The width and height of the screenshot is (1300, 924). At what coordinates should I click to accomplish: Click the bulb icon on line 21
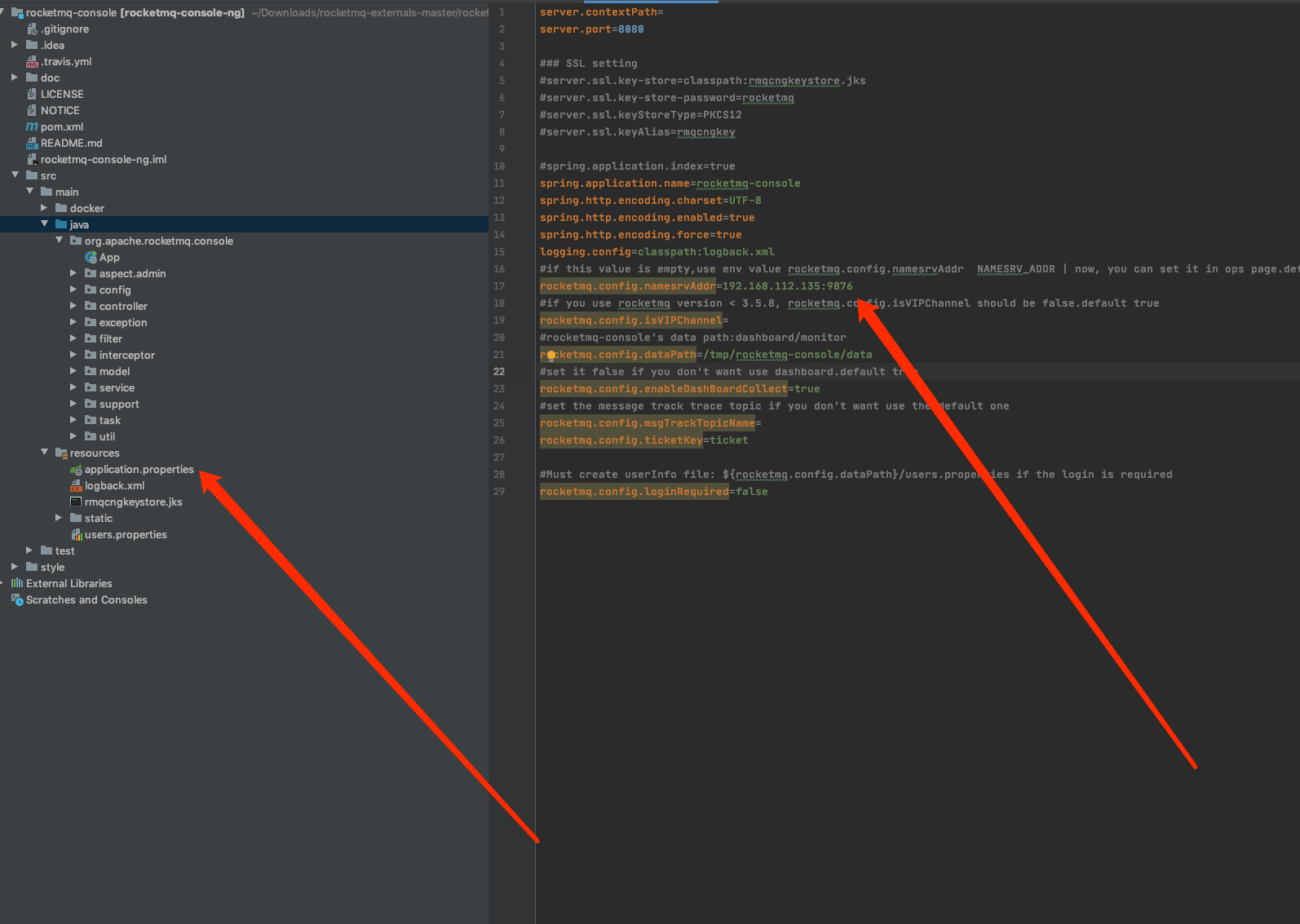551,356
